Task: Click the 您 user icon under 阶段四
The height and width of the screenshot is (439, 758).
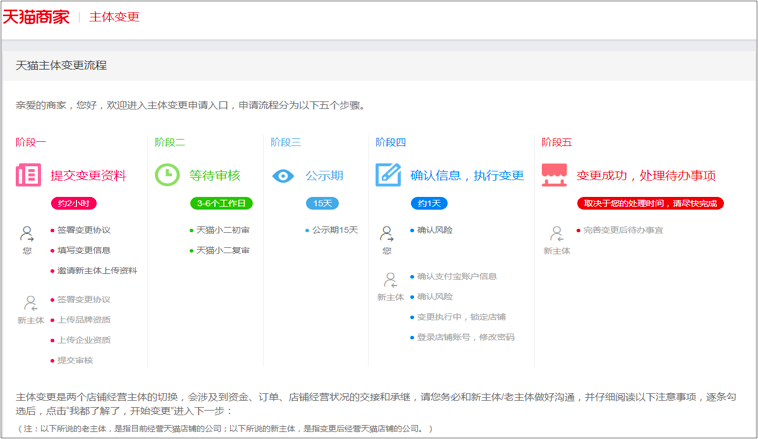Action: (x=387, y=234)
